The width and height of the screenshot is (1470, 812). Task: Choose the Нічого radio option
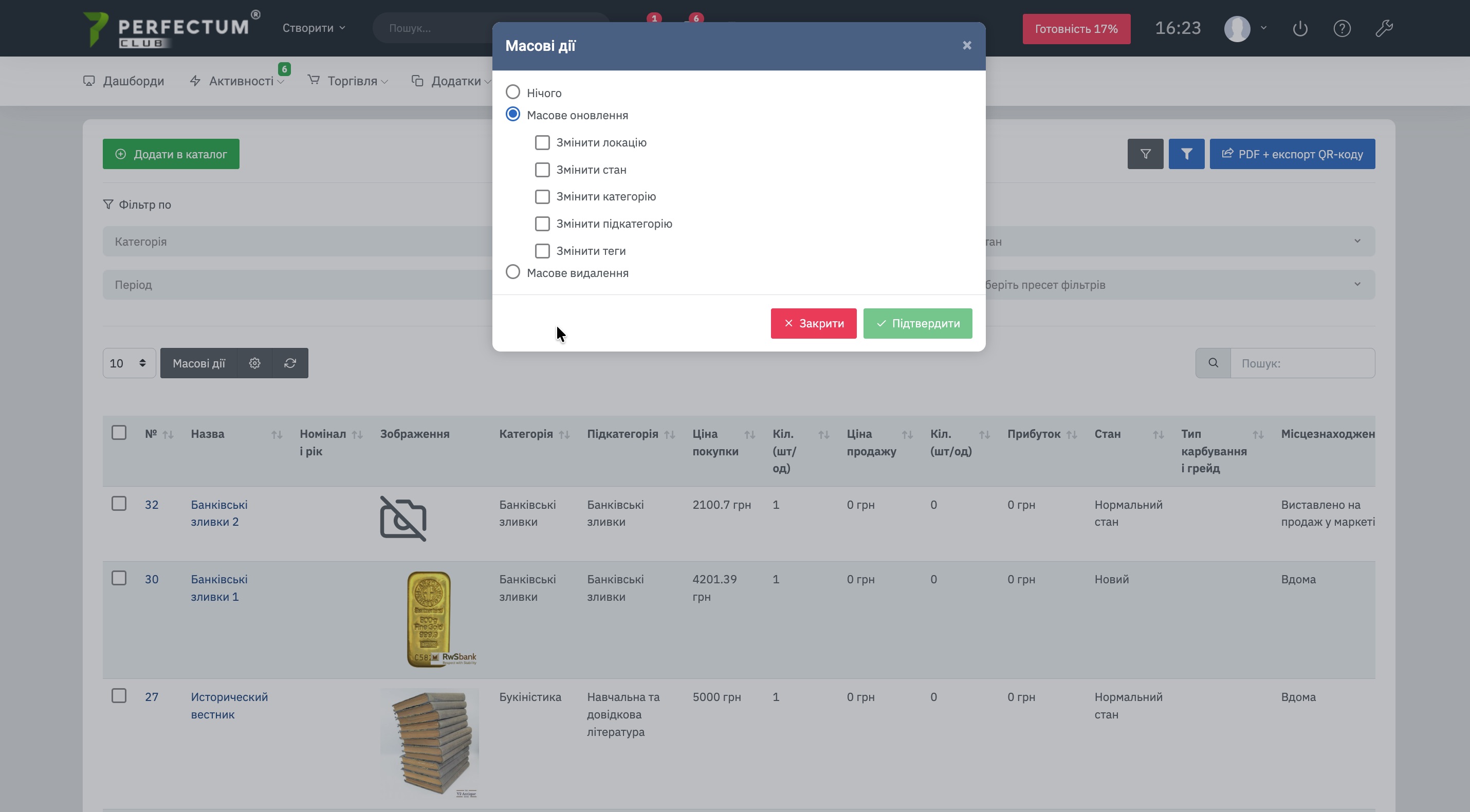[513, 92]
